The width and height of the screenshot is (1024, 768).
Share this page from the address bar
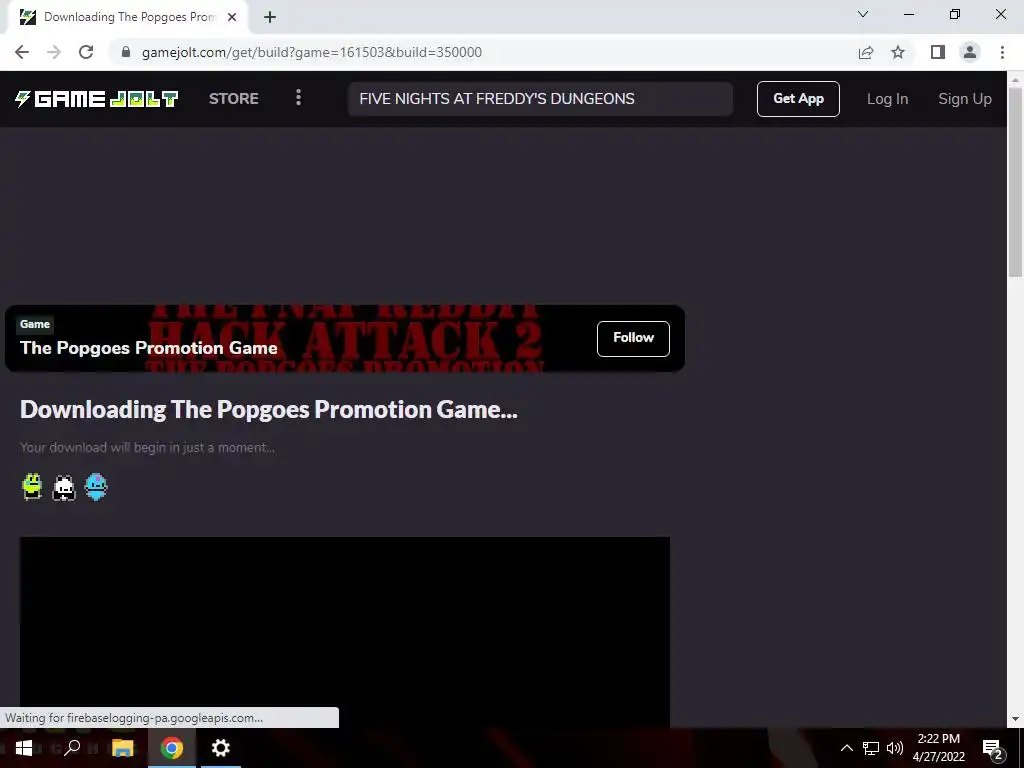866,52
